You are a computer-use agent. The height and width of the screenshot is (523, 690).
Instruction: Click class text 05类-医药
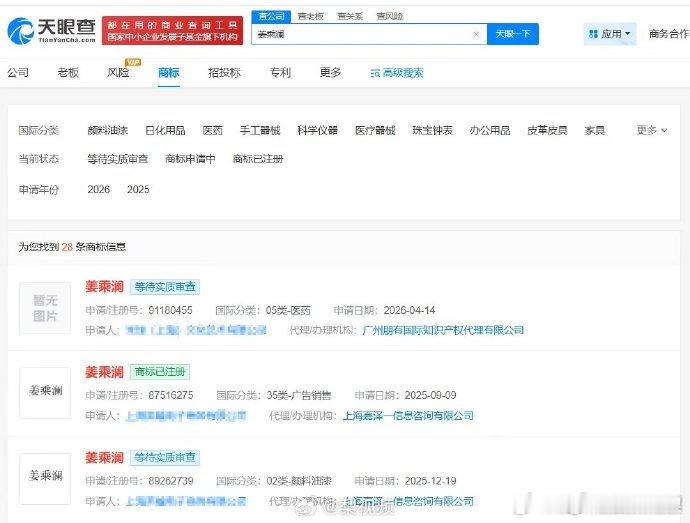(x=289, y=310)
